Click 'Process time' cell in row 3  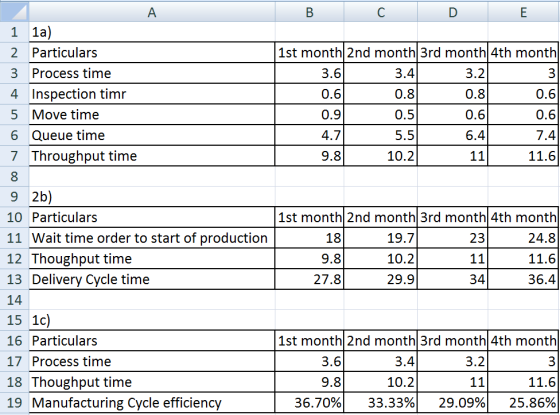152,73
